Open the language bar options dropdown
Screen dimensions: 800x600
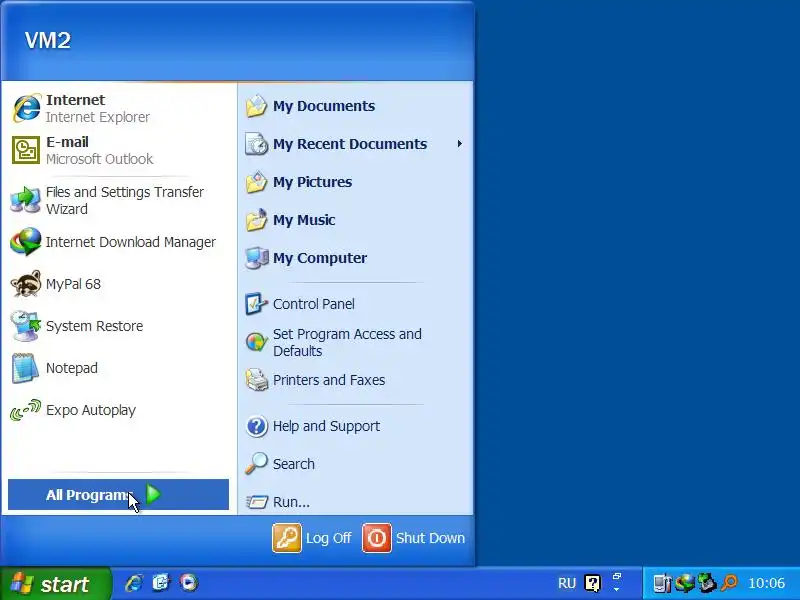click(x=616, y=589)
